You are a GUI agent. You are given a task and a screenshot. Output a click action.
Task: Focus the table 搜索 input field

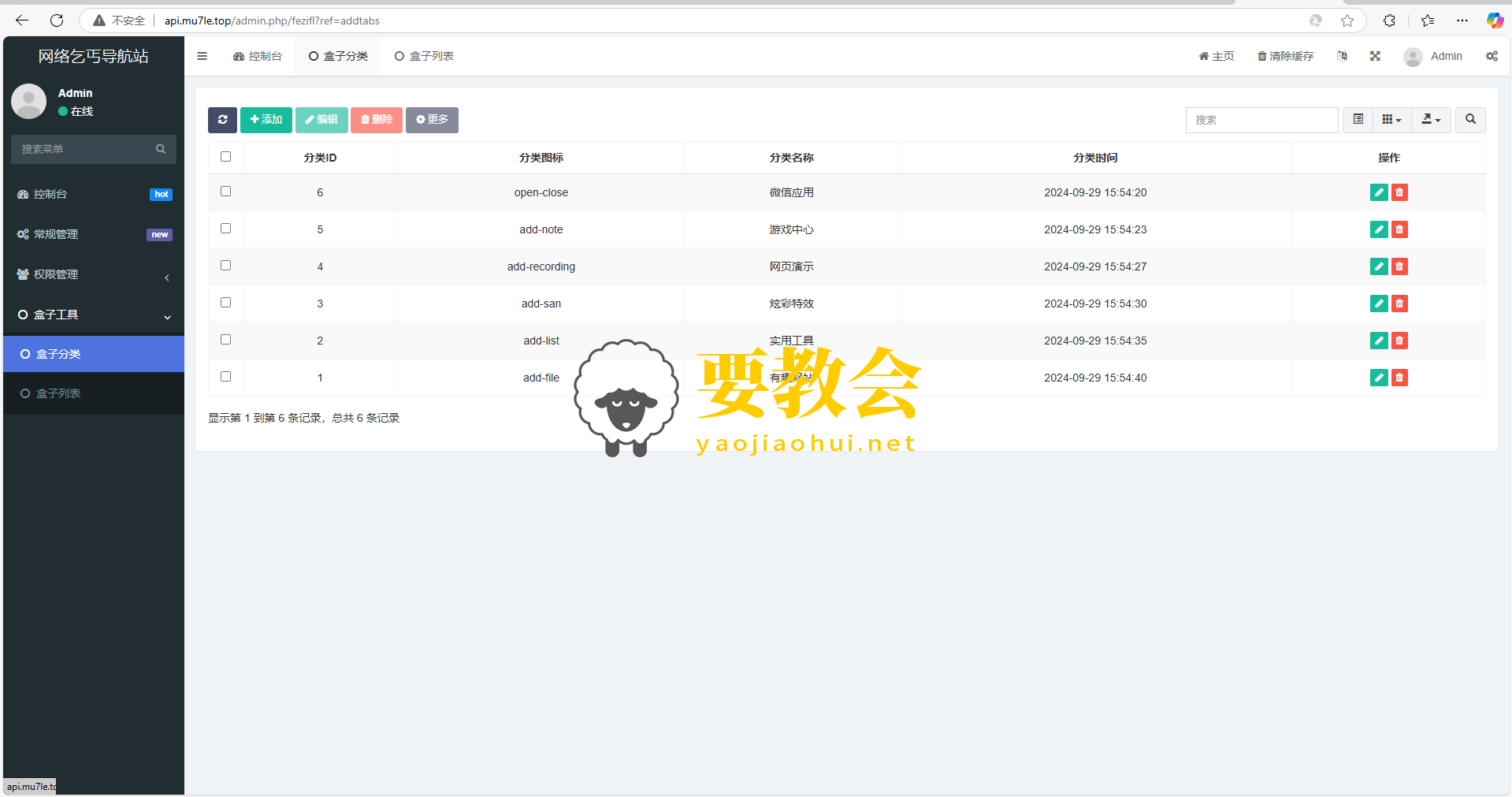click(1261, 120)
